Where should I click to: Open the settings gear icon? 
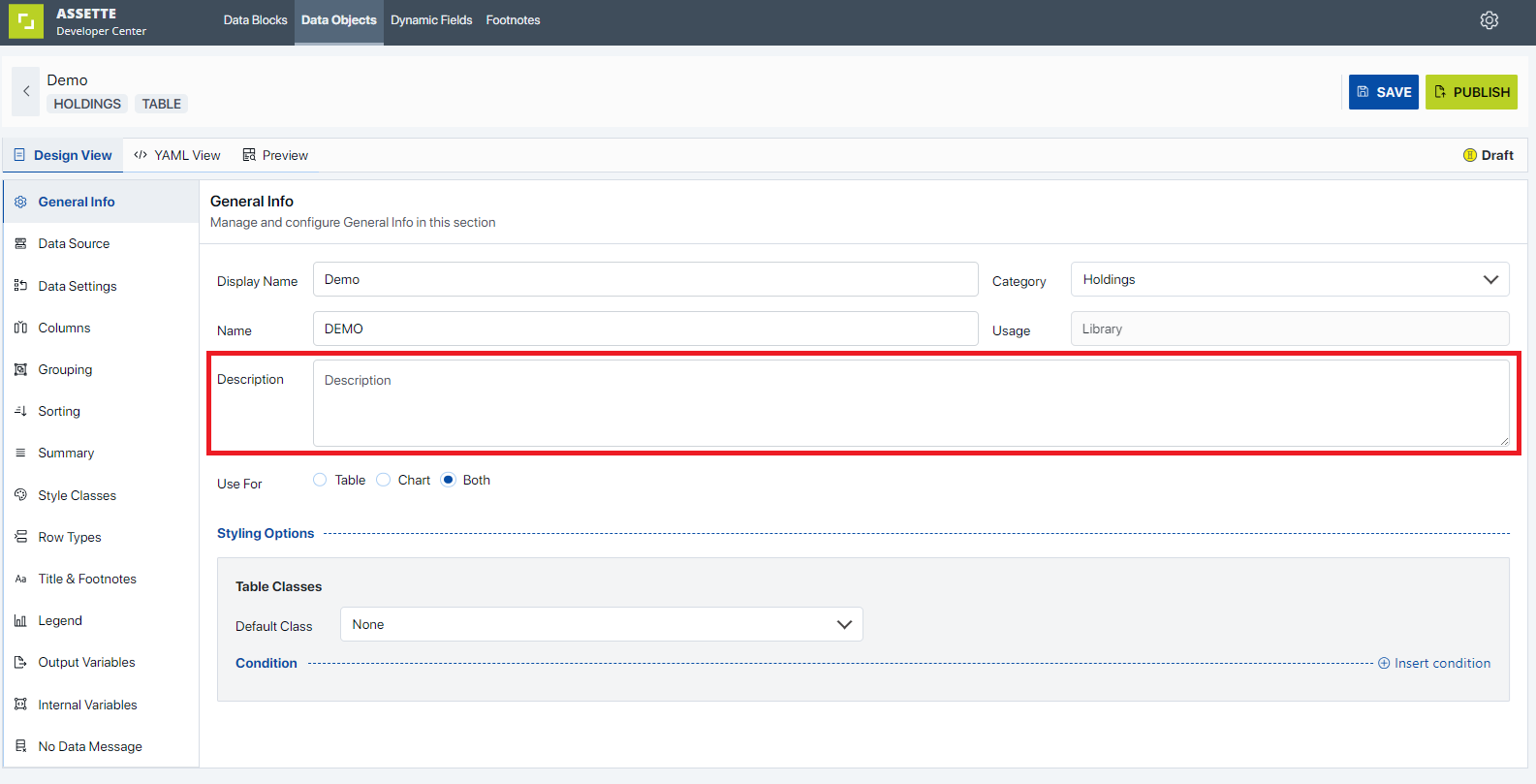point(1489,20)
